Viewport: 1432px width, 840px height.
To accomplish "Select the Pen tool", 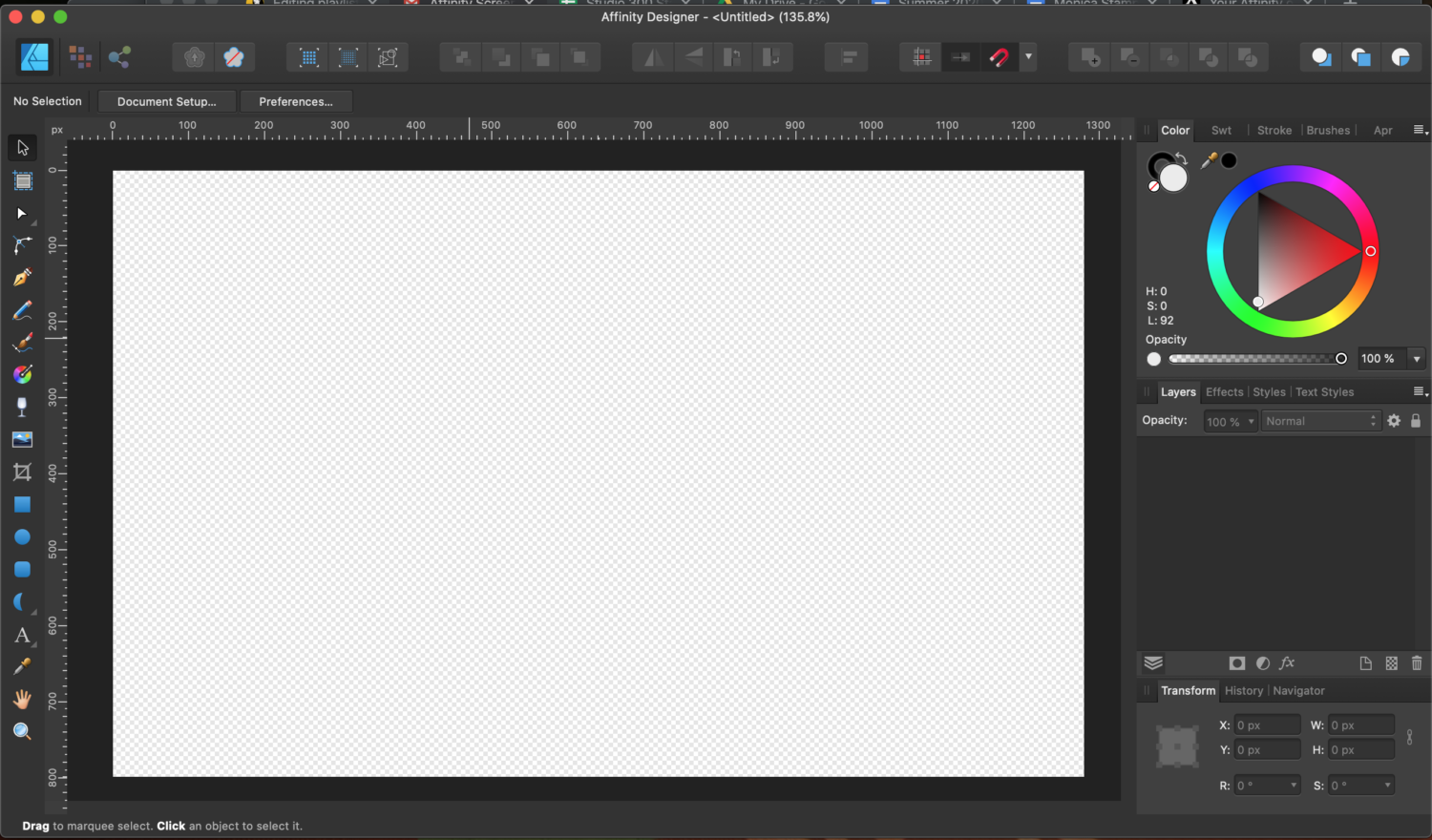I will (x=22, y=278).
